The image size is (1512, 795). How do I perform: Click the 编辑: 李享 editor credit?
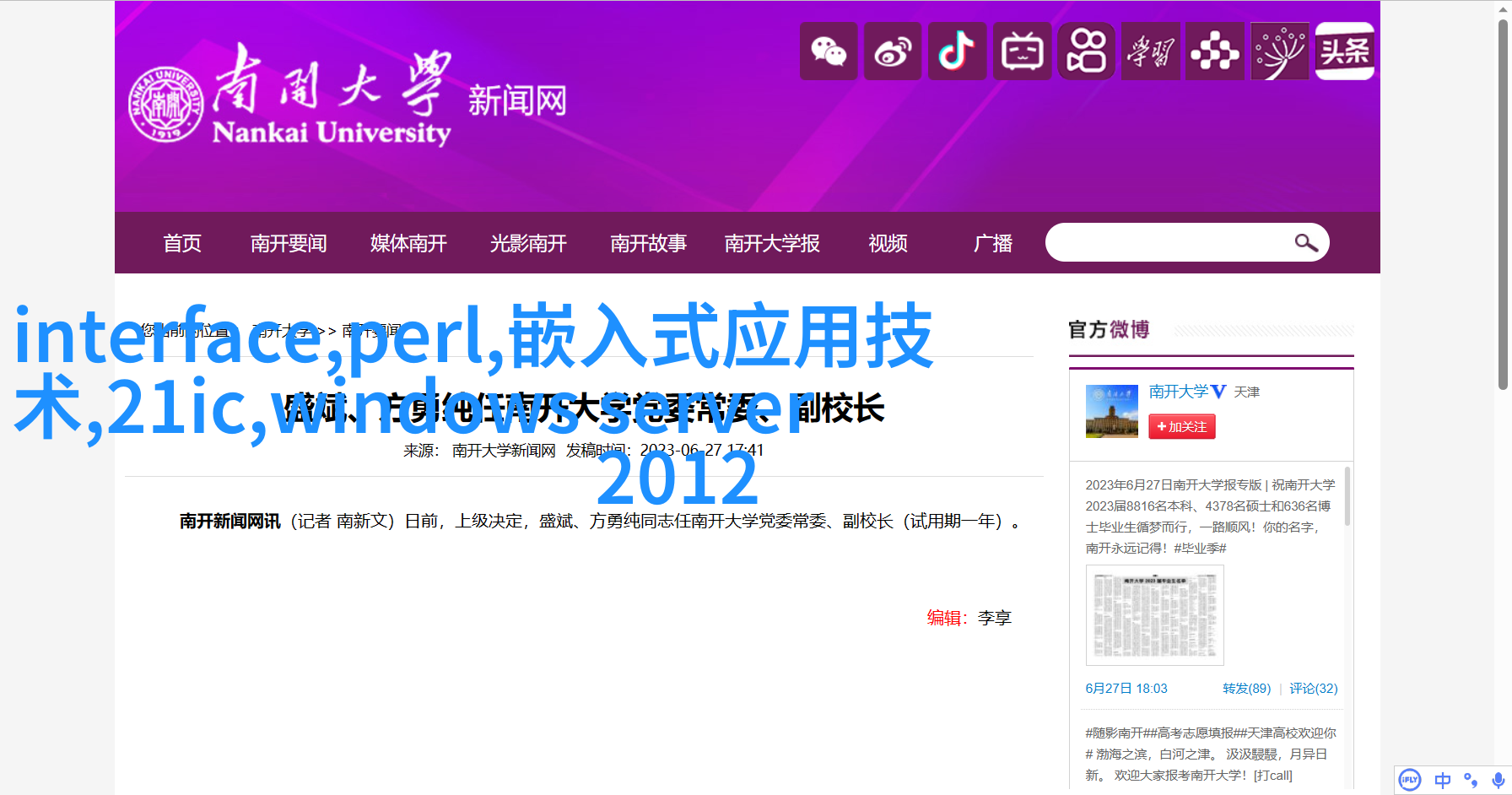click(x=969, y=618)
